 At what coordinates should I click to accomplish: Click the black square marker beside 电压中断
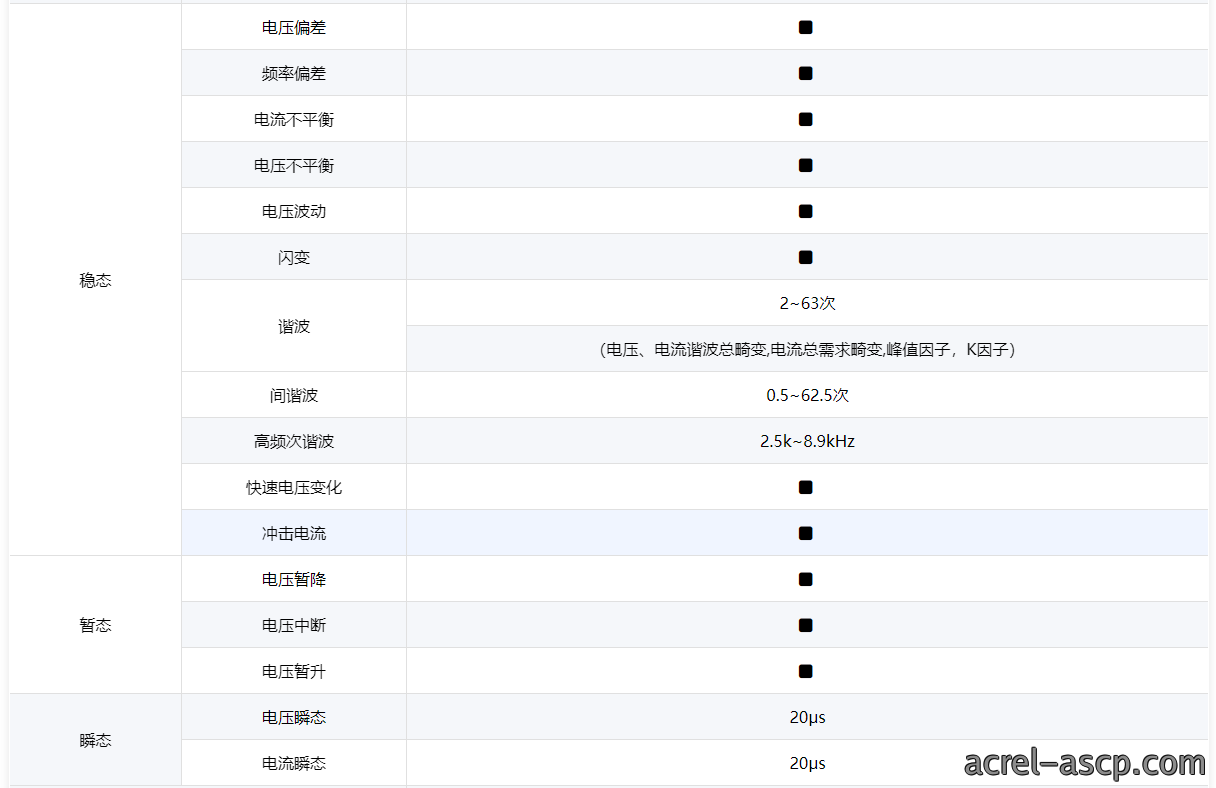[x=805, y=625]
